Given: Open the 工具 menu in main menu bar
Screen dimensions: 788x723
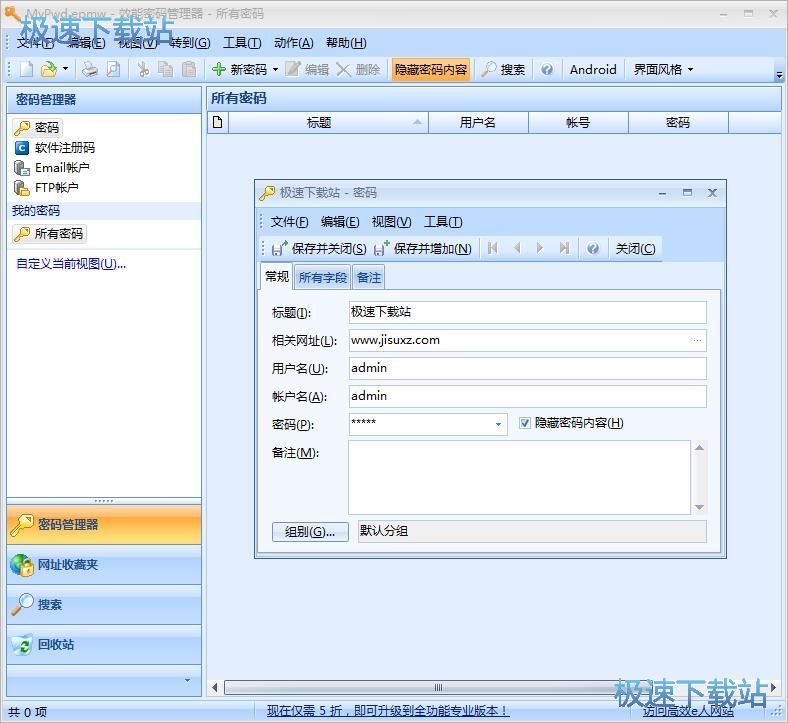Looking at the screenshot, I should tap(241, 42).
